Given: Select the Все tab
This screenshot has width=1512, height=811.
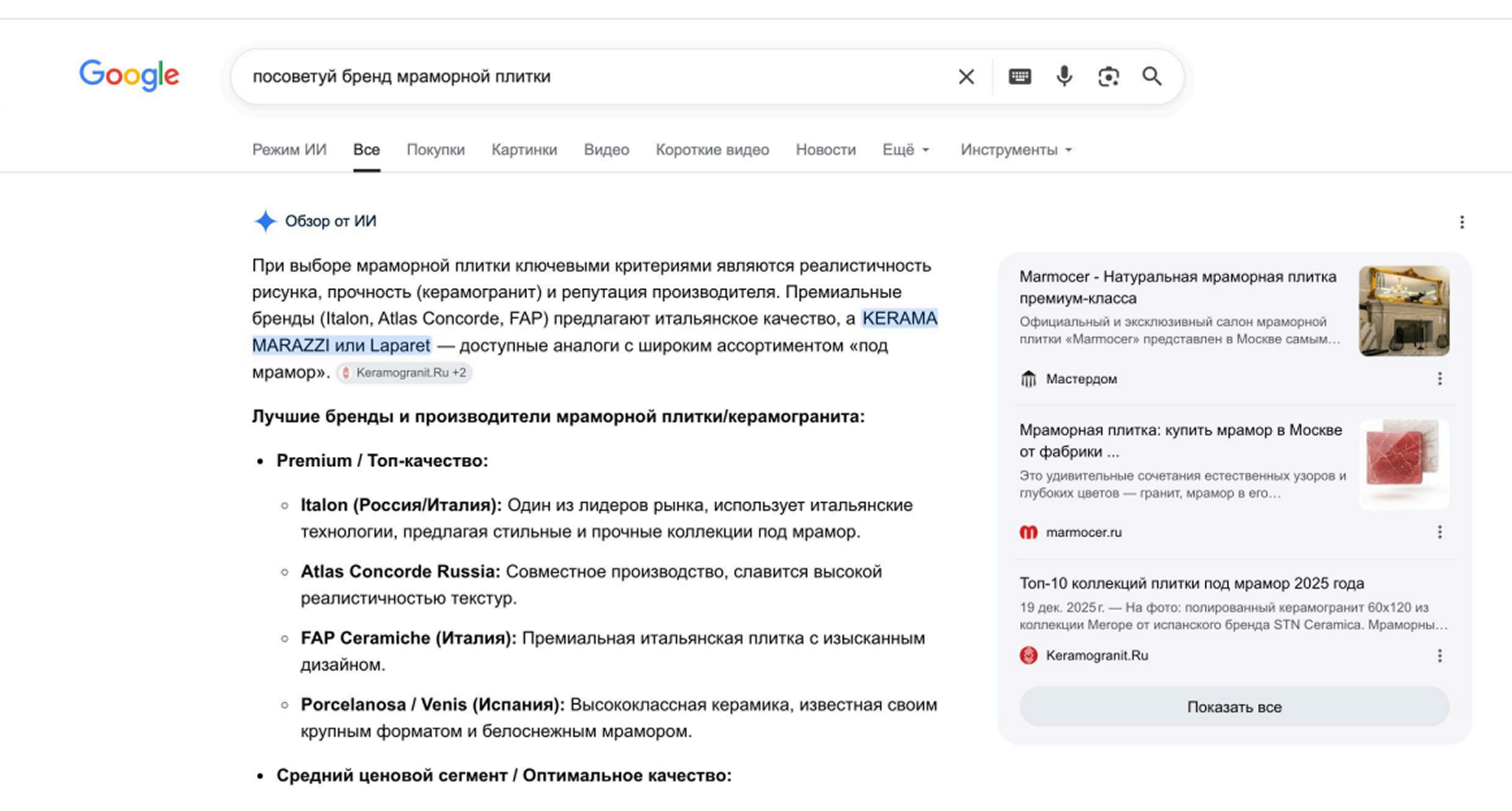Looking at the screenshot, I should click(367, 150).
